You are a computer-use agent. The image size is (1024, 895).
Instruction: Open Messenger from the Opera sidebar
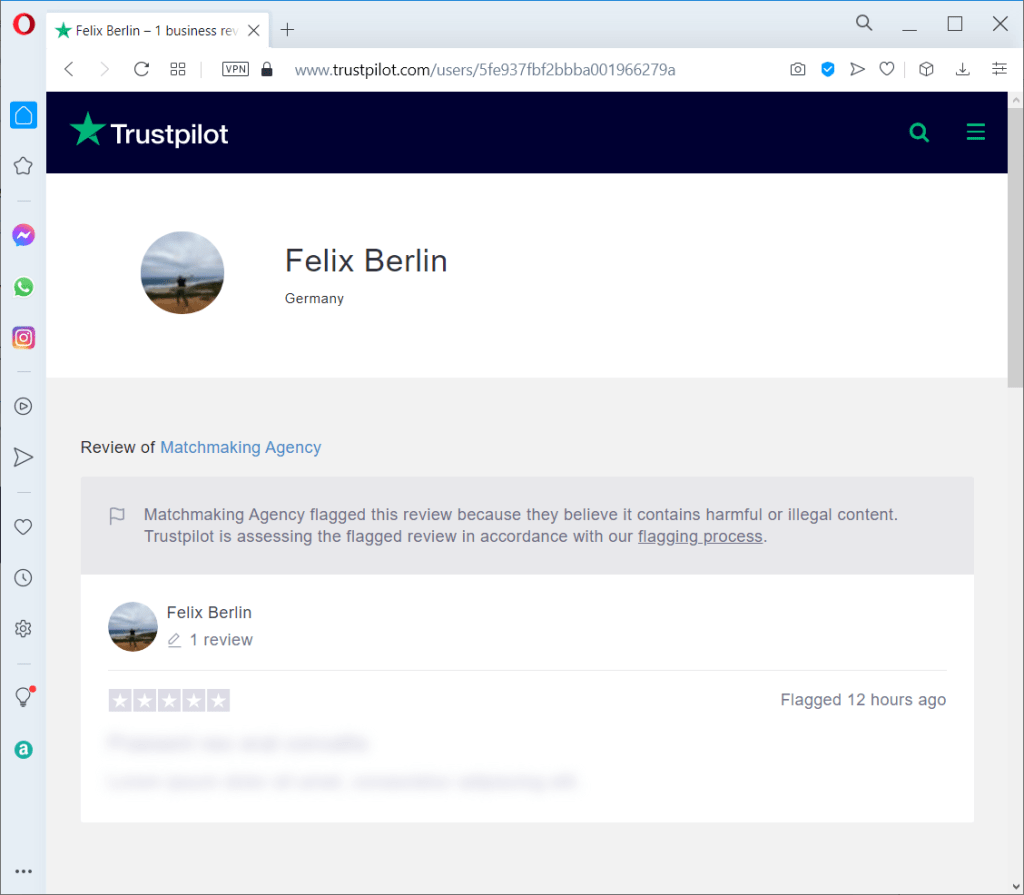tap(23, 235)
